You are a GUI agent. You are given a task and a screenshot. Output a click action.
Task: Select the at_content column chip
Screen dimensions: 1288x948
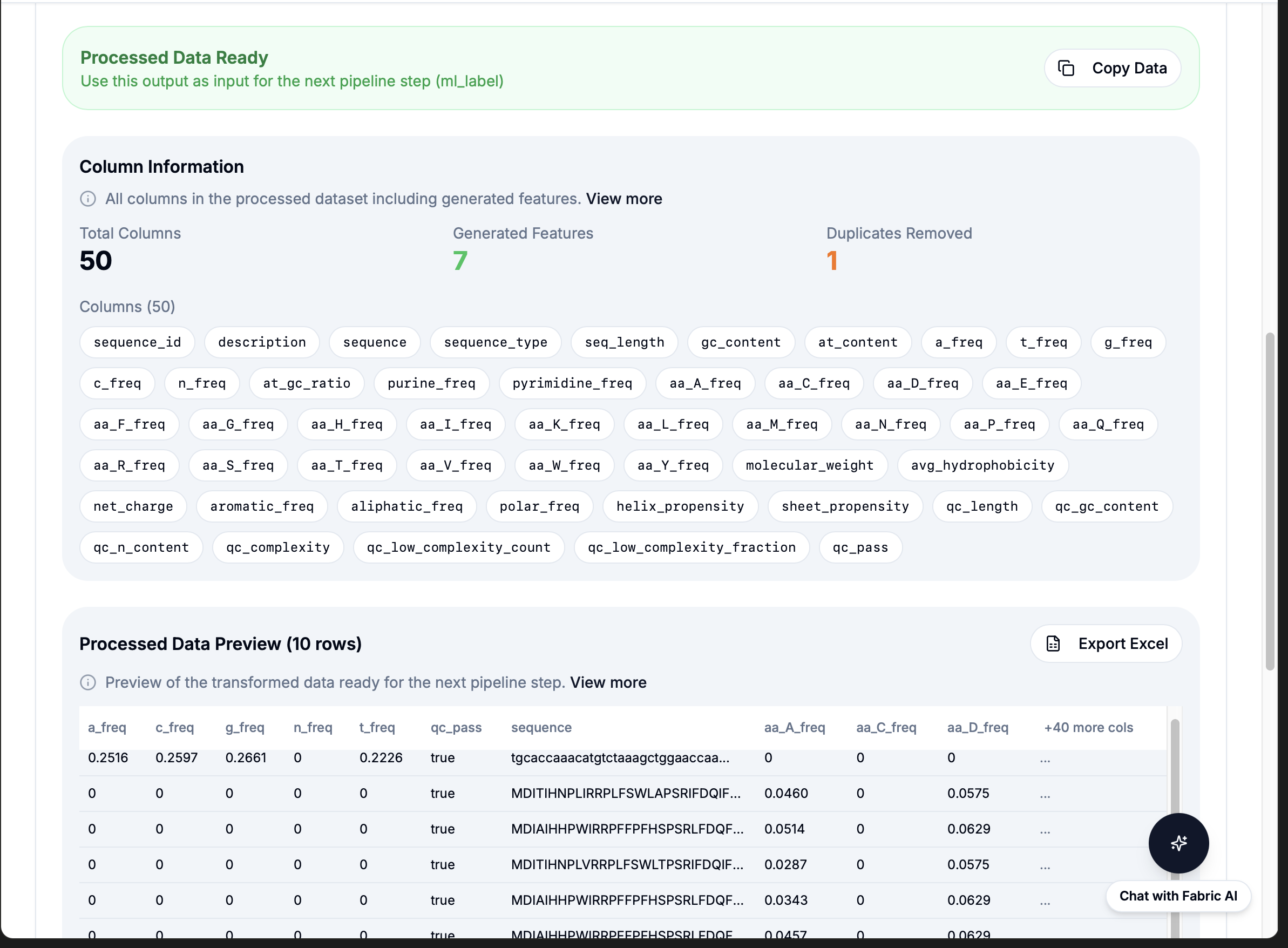(x=858, y=342)
